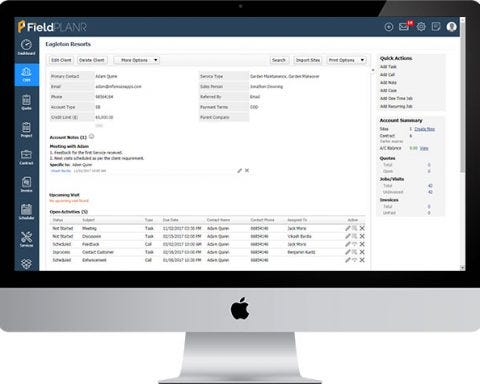
Task: Select Add Task in Quick Actions
Action: coord(388,67)
